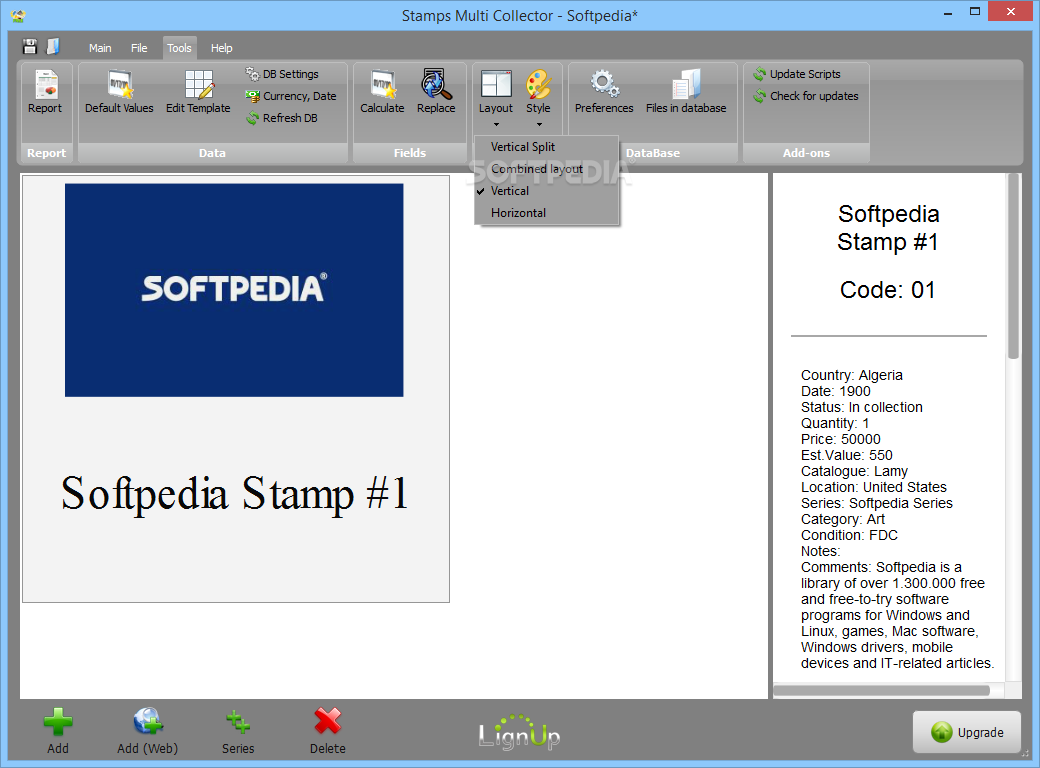Open Currency, Date settings
Screen dimensions: 1040x768
click(291, 96)
